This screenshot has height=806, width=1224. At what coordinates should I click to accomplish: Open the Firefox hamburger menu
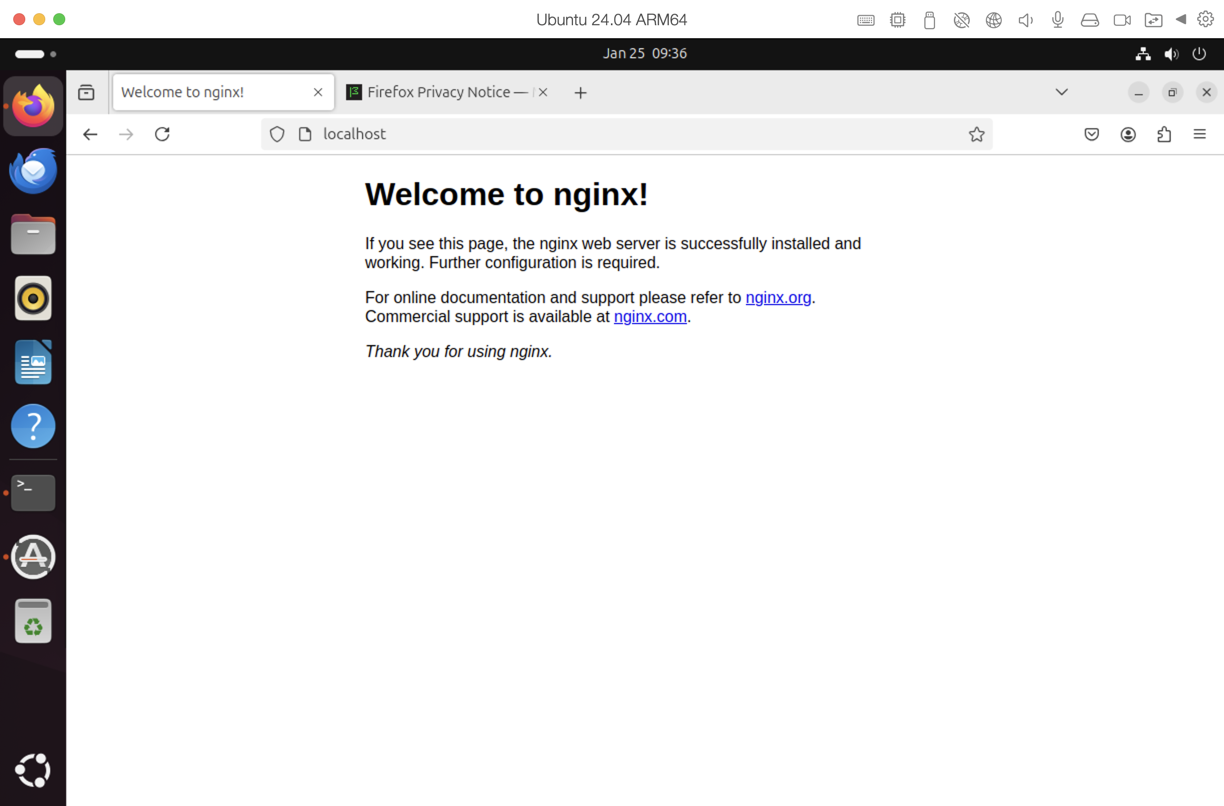click(1200, 134)
